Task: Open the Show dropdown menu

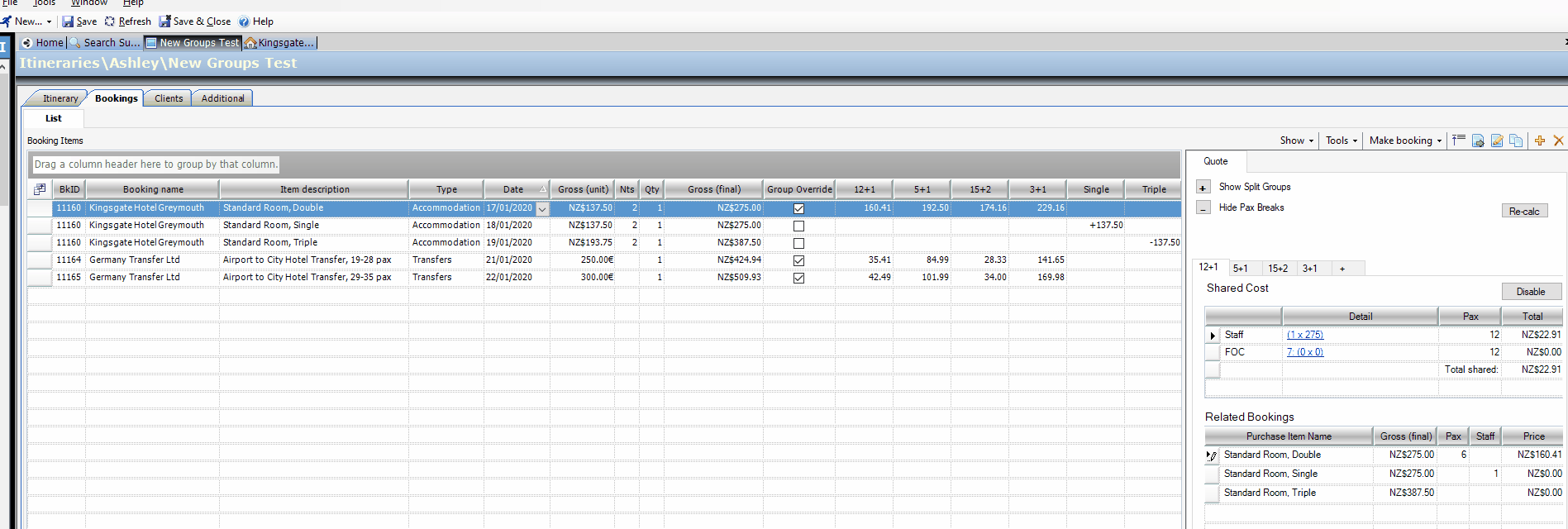Action: tap(1296, 141)
